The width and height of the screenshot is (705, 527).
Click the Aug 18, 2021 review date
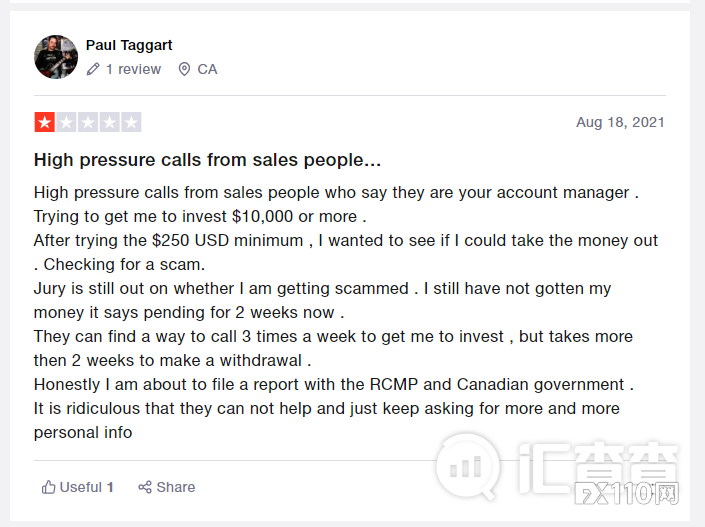click(x=620, y=122)
